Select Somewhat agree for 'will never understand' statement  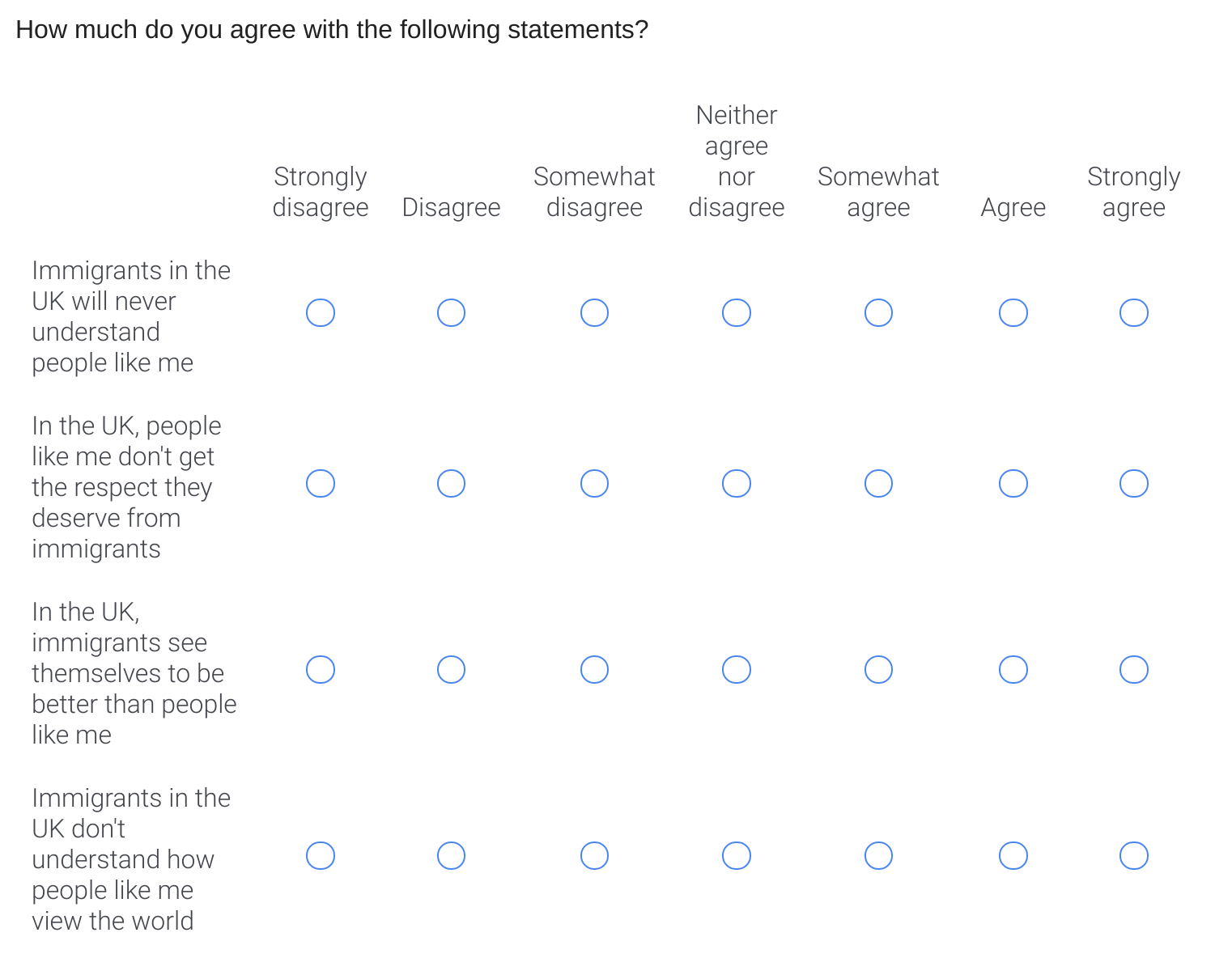878,313
